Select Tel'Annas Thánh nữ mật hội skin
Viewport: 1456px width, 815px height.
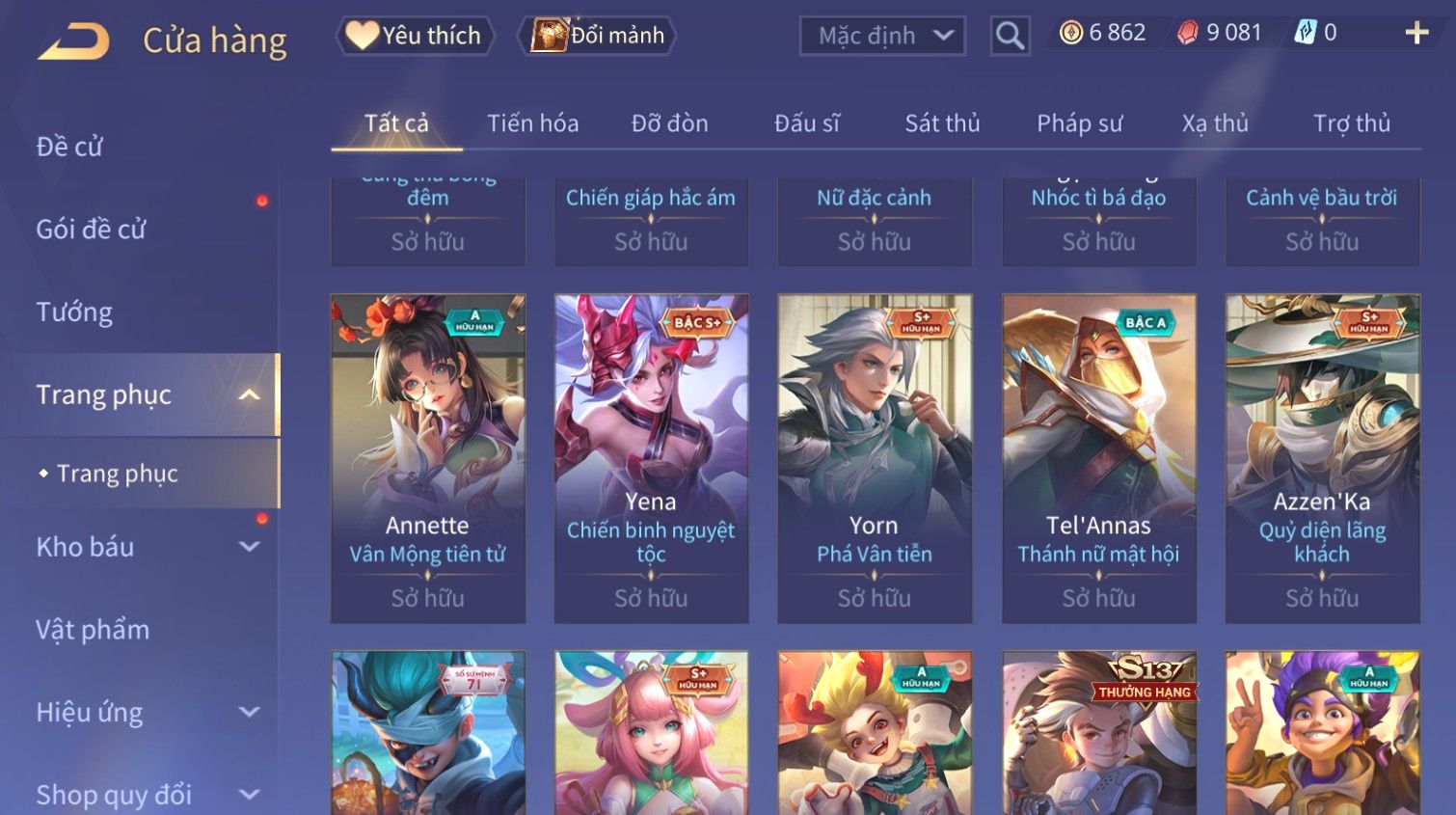pyautogui.click(x=1099, y=458)
